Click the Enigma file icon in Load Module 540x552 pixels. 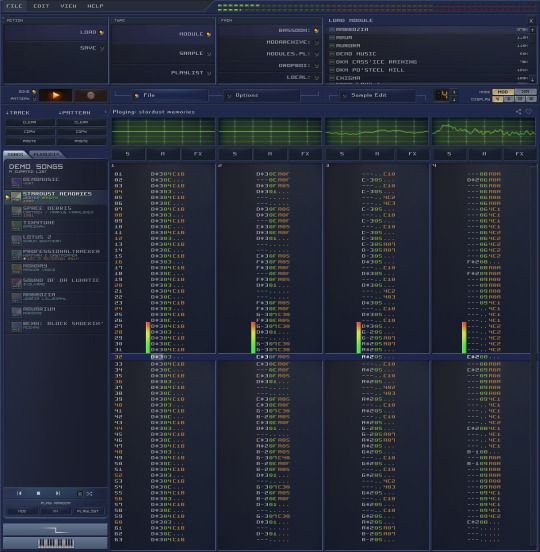point(332,78)
